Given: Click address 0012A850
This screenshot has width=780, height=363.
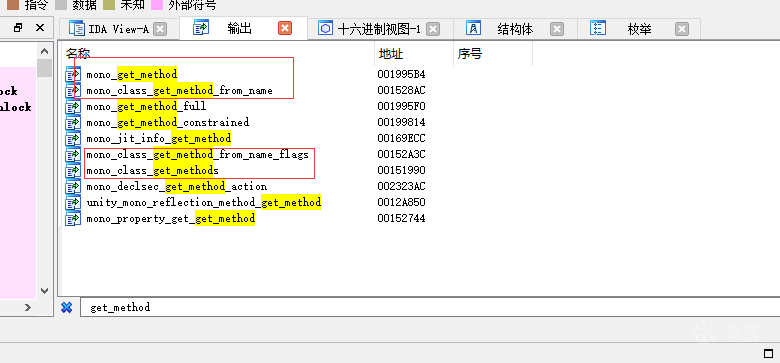Looking at the screenshot, I should click(401, 203).
